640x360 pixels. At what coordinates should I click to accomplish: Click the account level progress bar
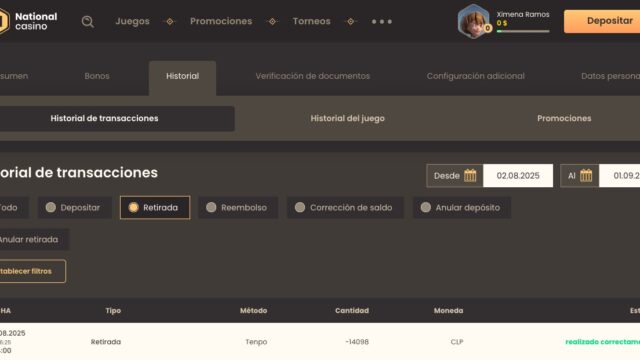[523, 31]
